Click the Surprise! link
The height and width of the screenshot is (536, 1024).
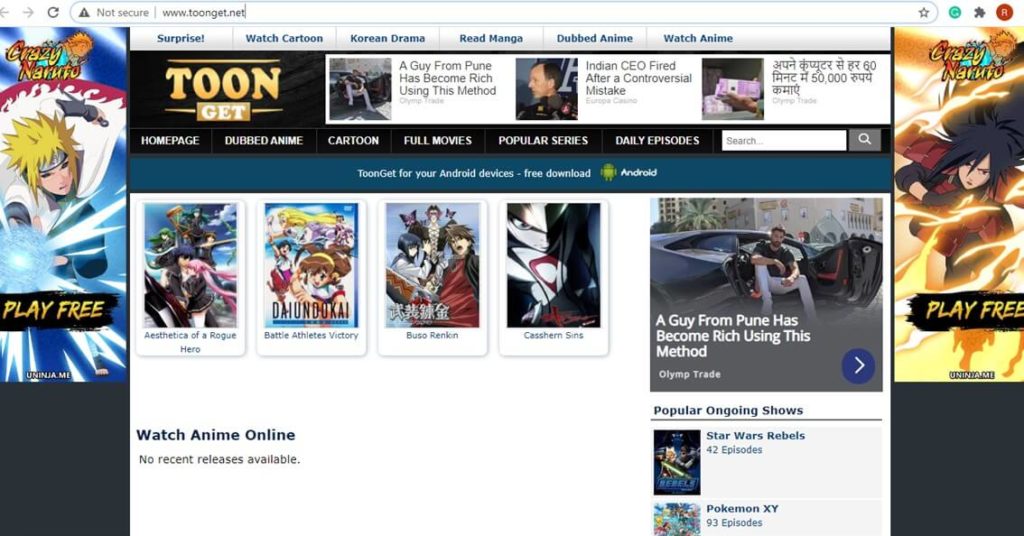tap(181, 38)
